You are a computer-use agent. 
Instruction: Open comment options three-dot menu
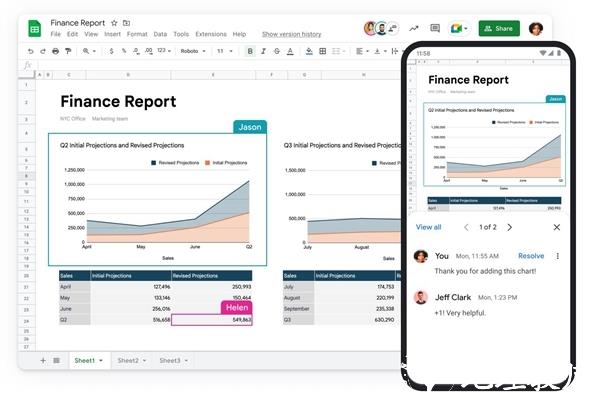coord(558,256)
